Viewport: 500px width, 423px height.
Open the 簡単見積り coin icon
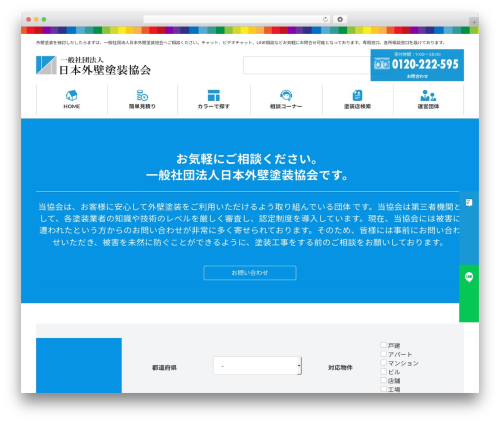click(142, 95)
